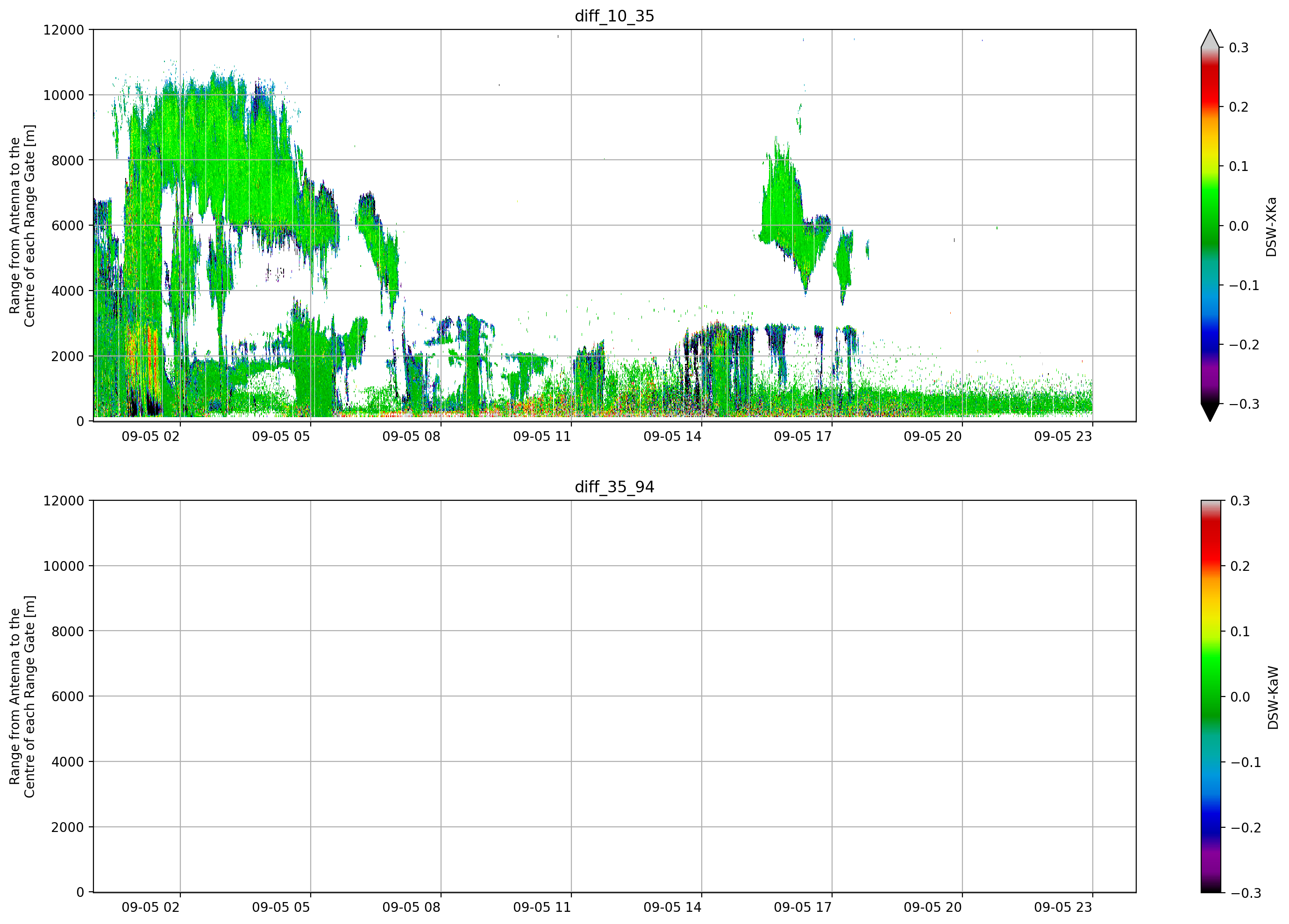Viewport: 1289px width, 924px height.
Task: Click the DSW-KaW colorbar label
Action: click(1273, 698)
